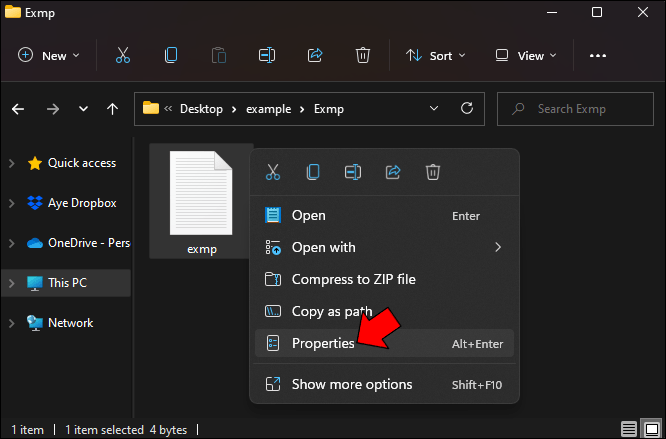Click the Share icon in the top toolbar
This screenshot has height=439, width=666.
(x=316, y=56)
